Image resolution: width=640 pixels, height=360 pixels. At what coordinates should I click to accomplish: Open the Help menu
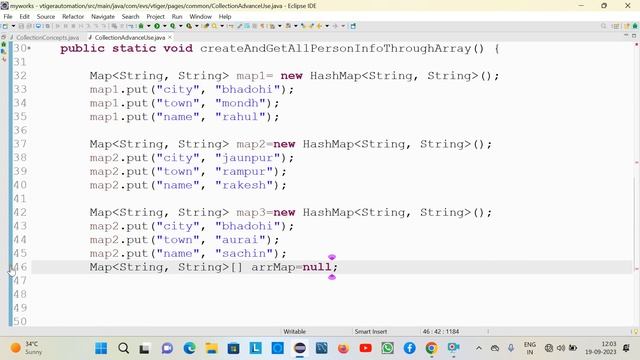pyautogui.click(x=225, y=16)
